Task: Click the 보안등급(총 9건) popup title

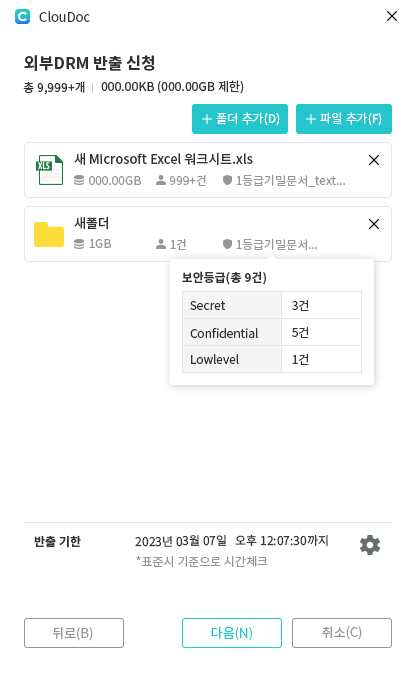Action: click(224, 278)
